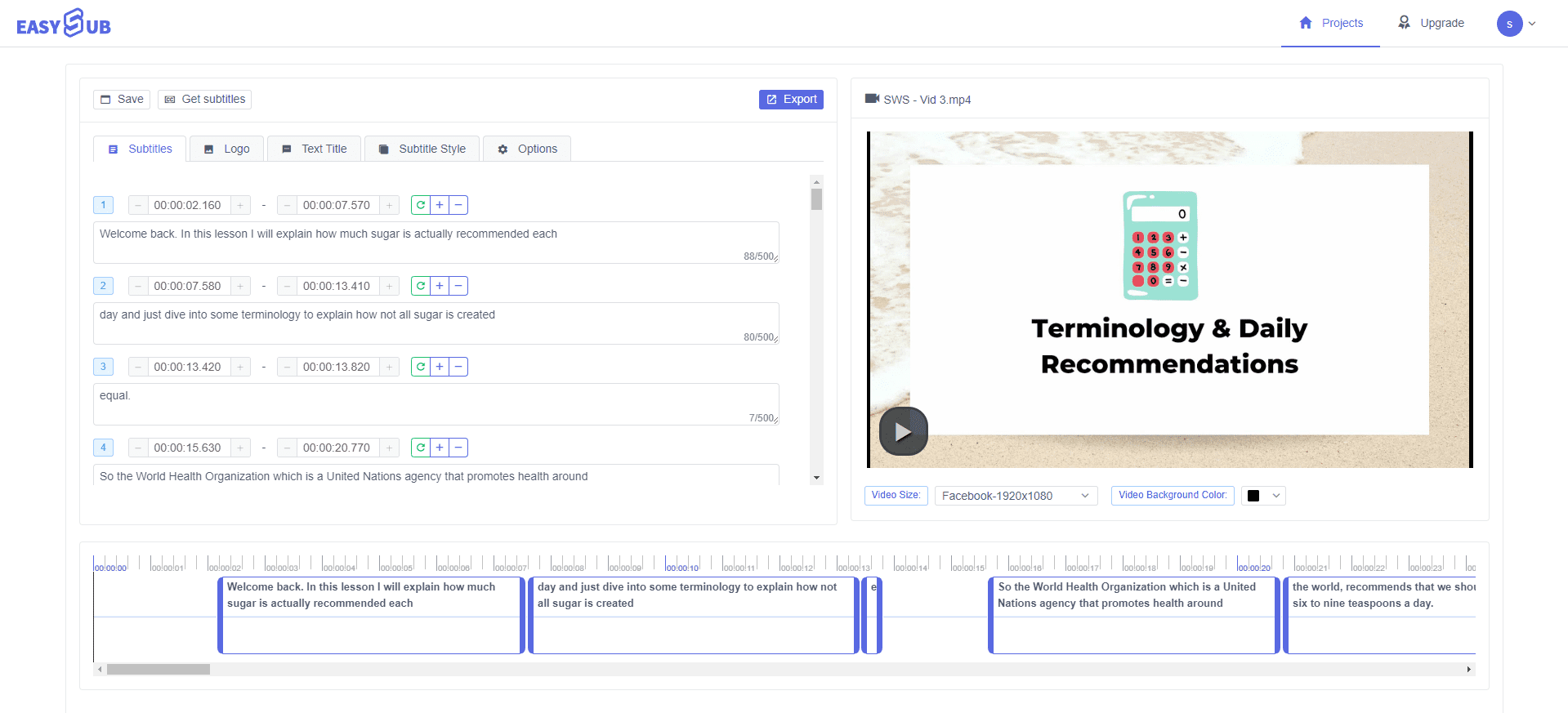Screen dimensions: 1568x713
Task: Switch to the Subtitles tab
Action: tap(140, 149)
